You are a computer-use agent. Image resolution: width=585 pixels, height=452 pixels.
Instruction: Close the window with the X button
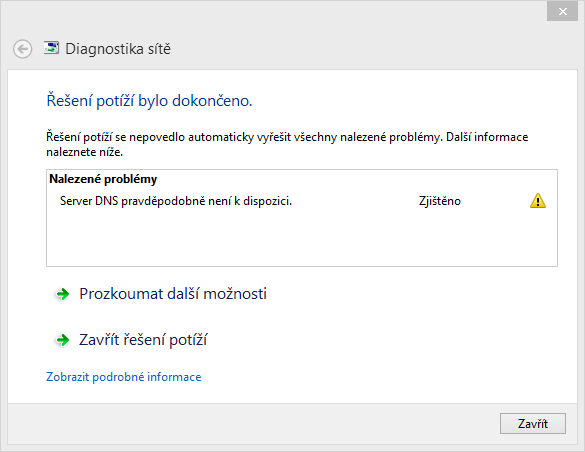click(x=562, y=12)
